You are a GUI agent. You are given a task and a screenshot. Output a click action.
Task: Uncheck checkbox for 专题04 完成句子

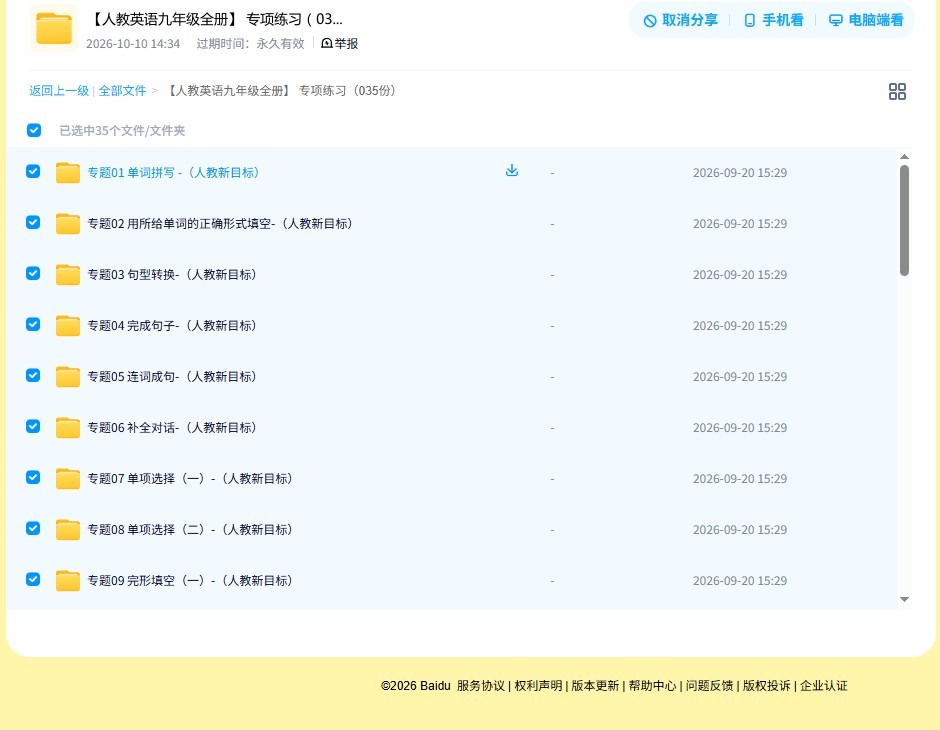(34, 324)
